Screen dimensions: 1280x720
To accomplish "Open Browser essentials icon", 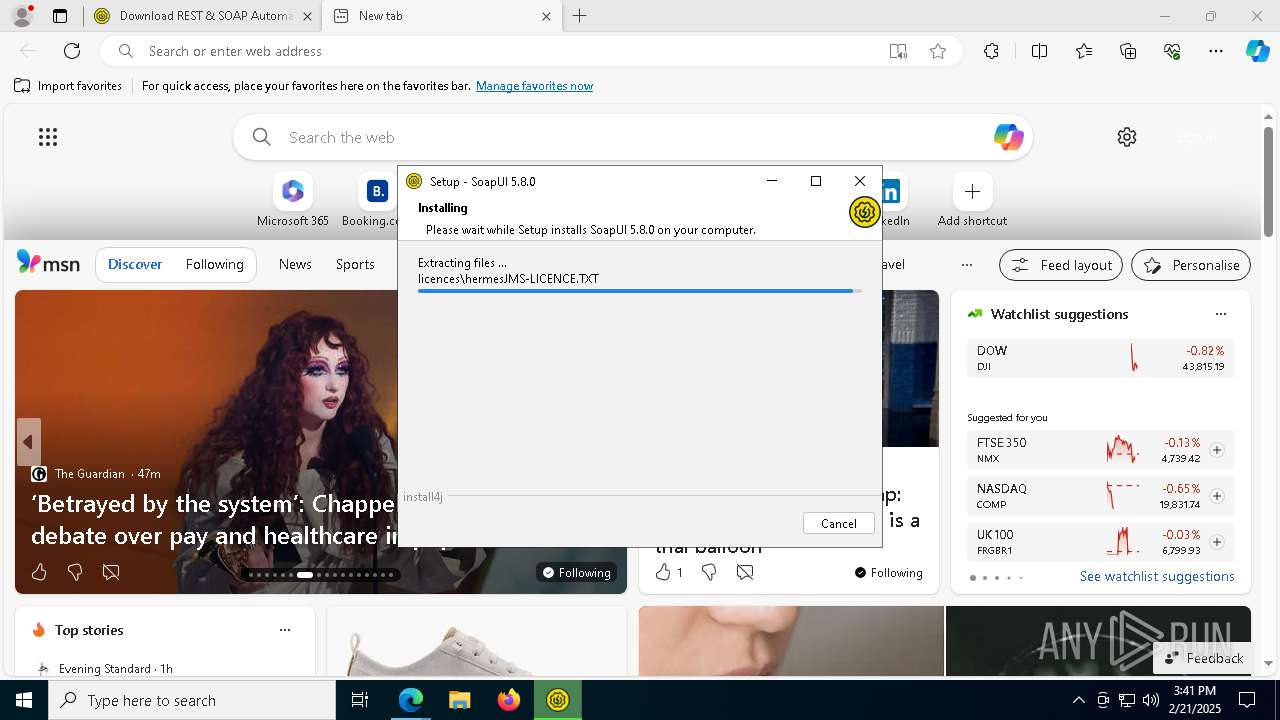I will click(1172, 51).
